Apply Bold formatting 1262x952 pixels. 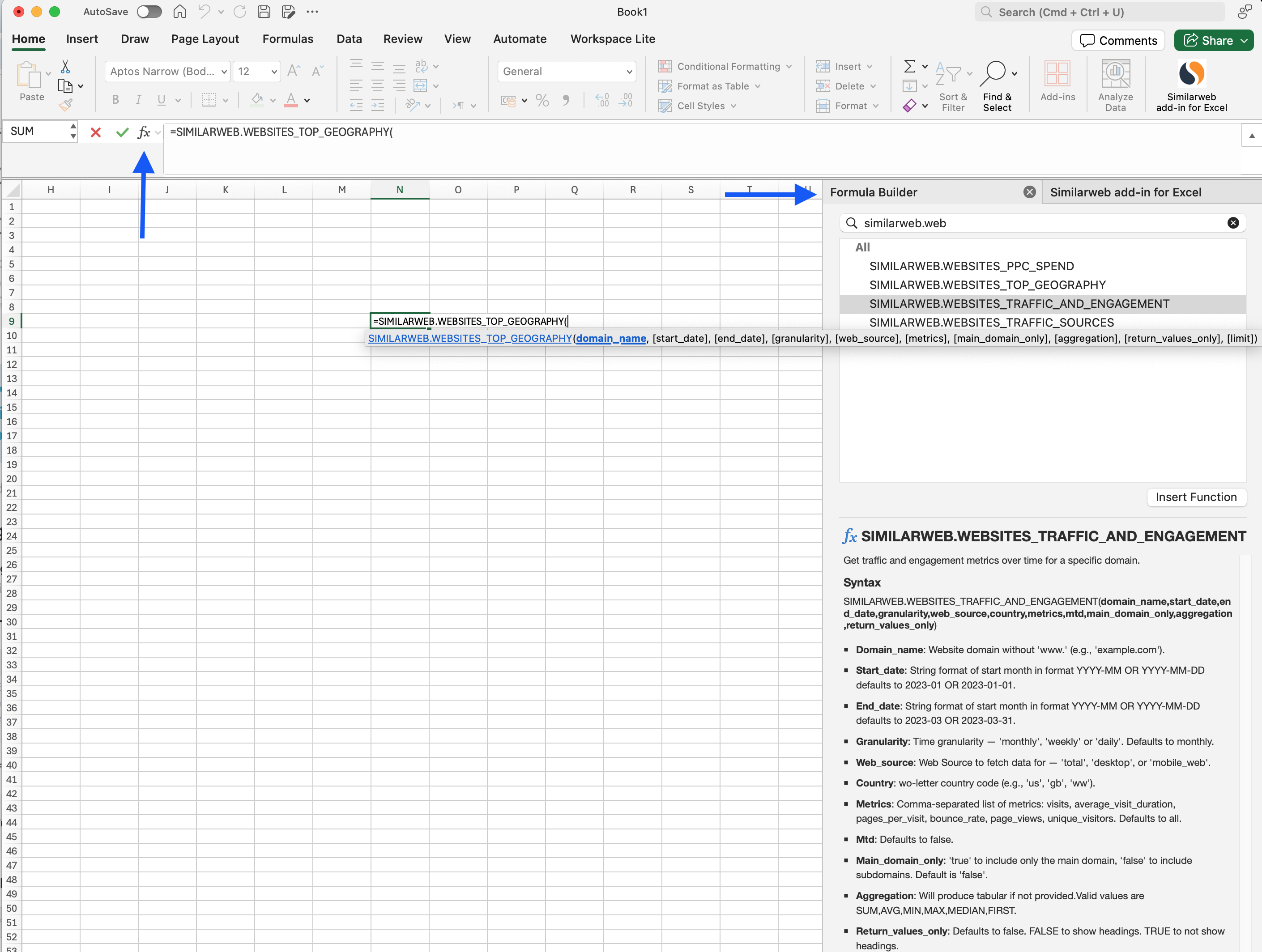(x=115, y=100)
